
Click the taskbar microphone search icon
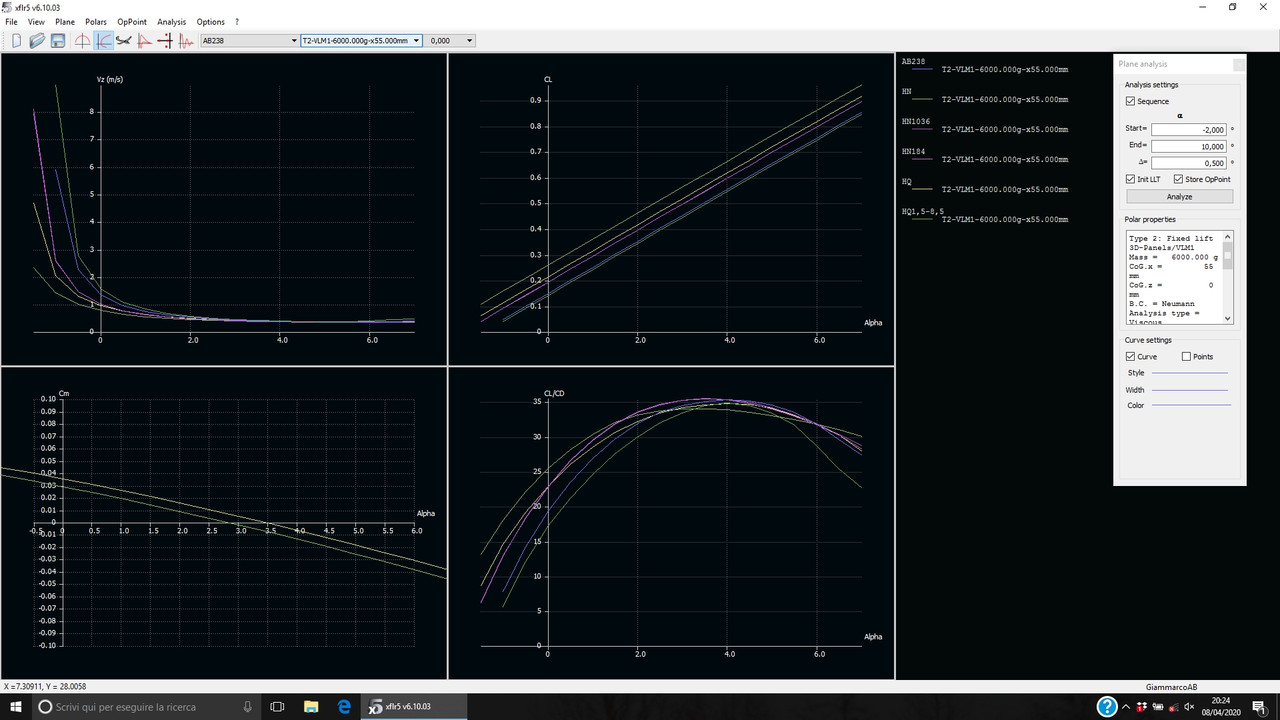tap(247, 707)
